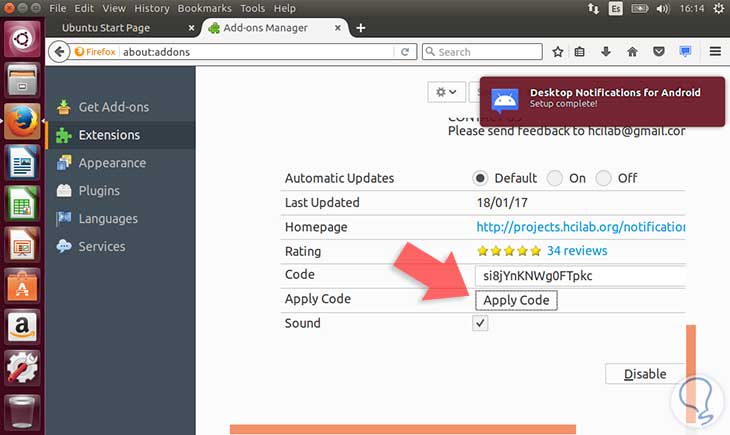Select Appearance in the sidebar
This screenshot has height=435, width=730.
121,163
